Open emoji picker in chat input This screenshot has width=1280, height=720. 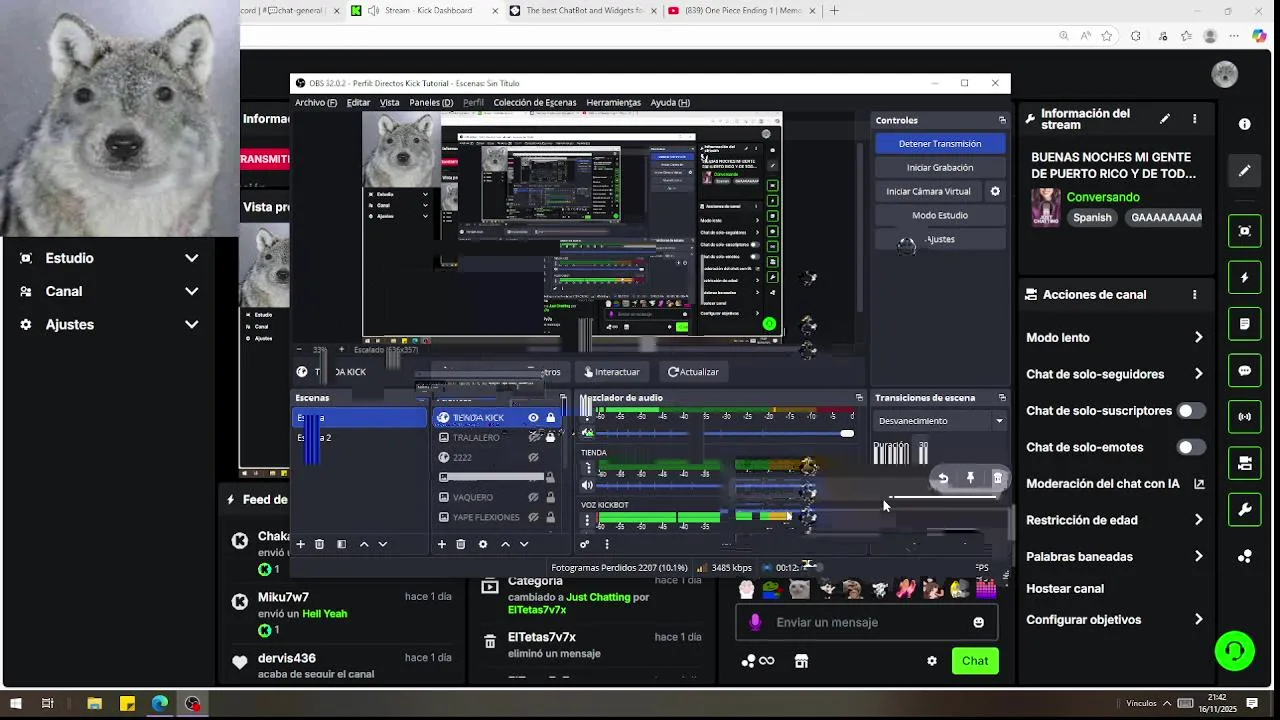[978, 622]
